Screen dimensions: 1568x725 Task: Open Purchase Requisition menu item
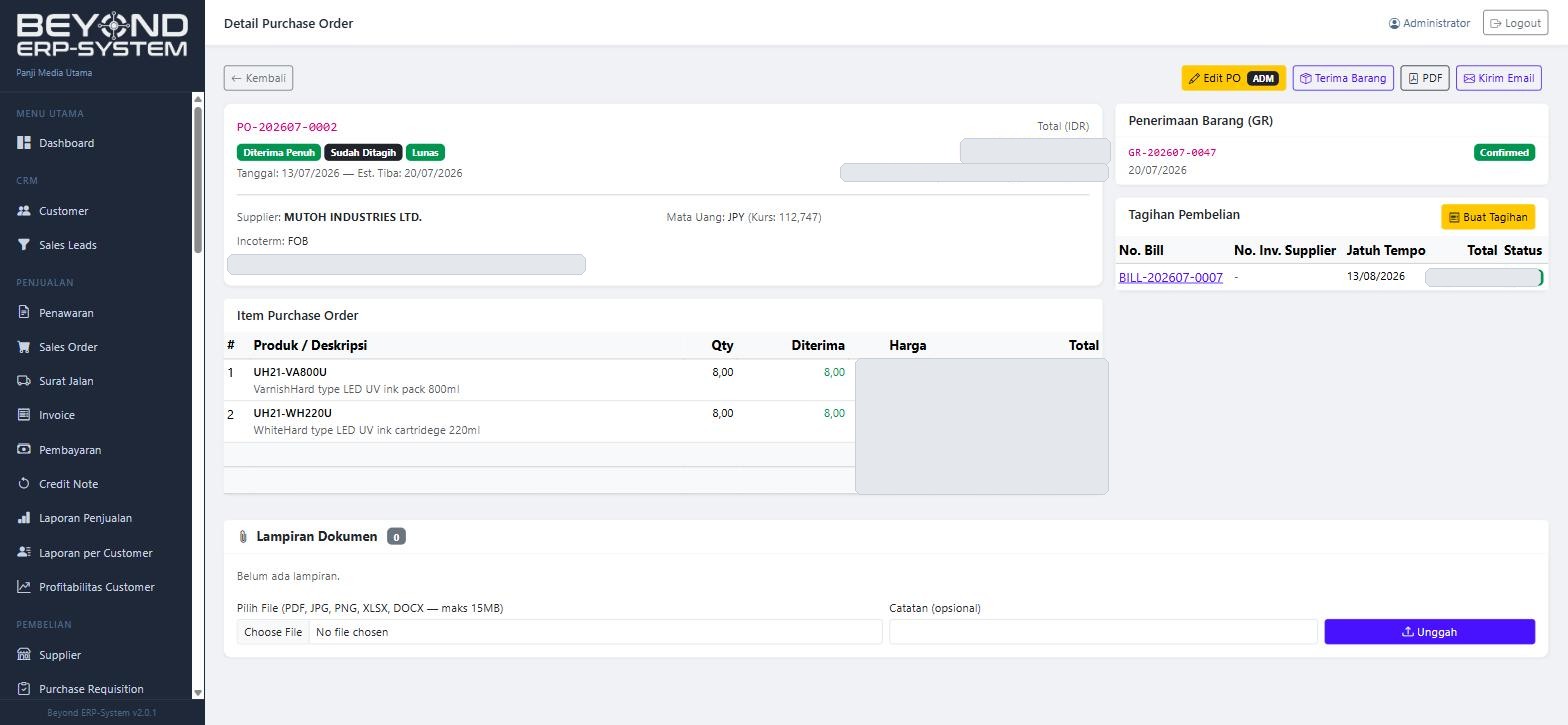[x=96, y=689]
